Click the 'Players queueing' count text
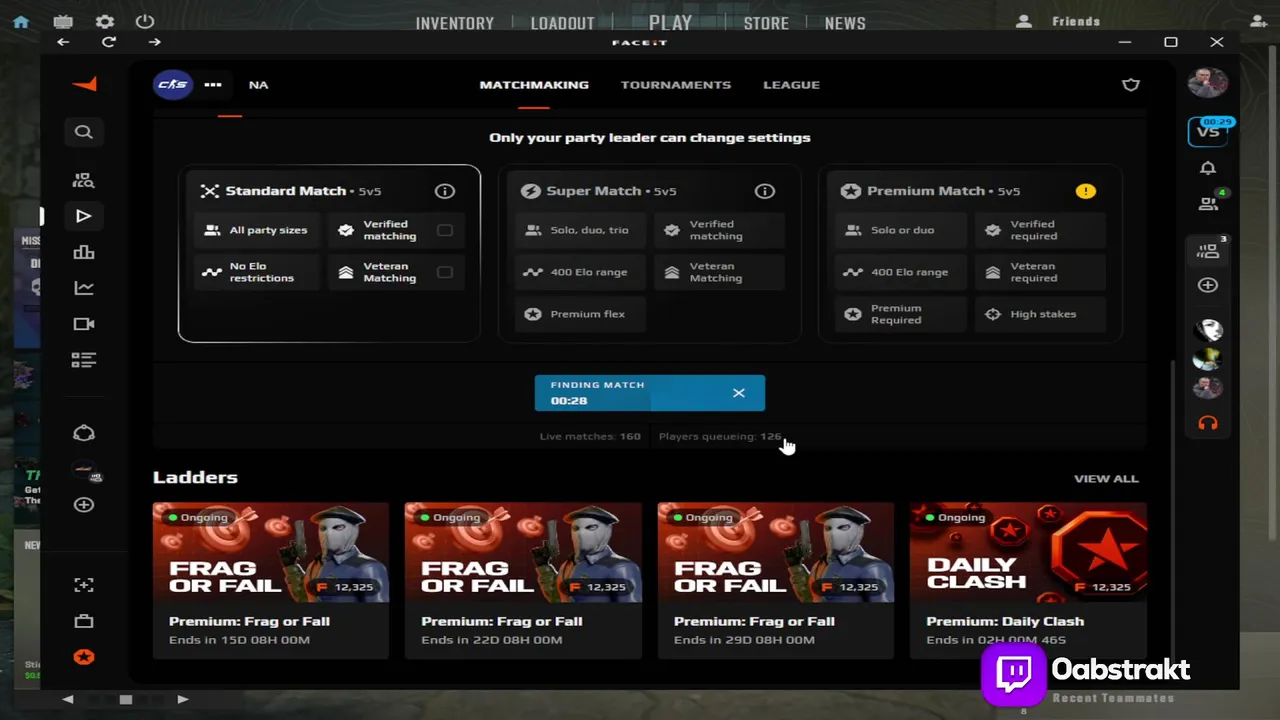This screenshot has height=720, width=1280. [720, 436]
